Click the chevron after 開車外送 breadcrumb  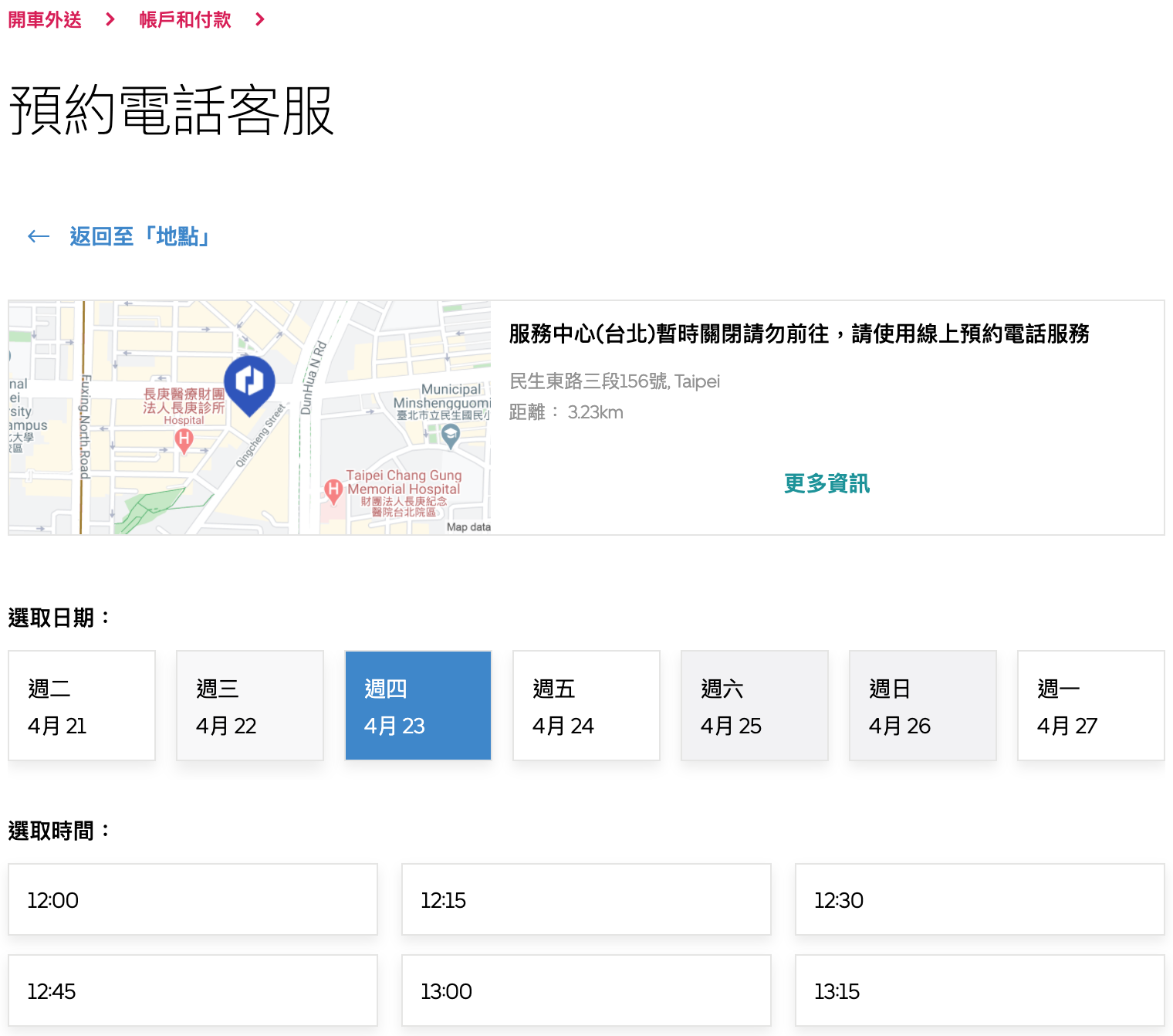point(110,19)
